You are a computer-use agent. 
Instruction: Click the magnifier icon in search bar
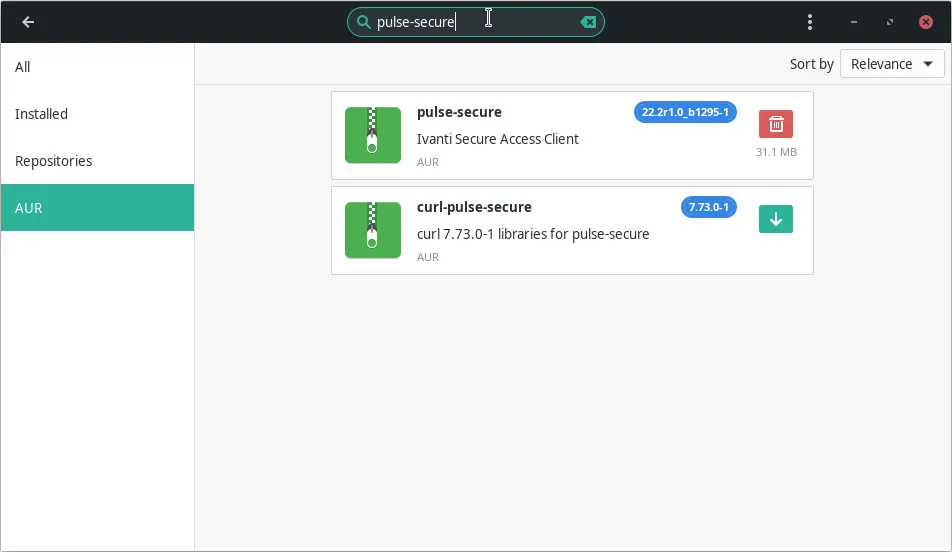[363, 22]
